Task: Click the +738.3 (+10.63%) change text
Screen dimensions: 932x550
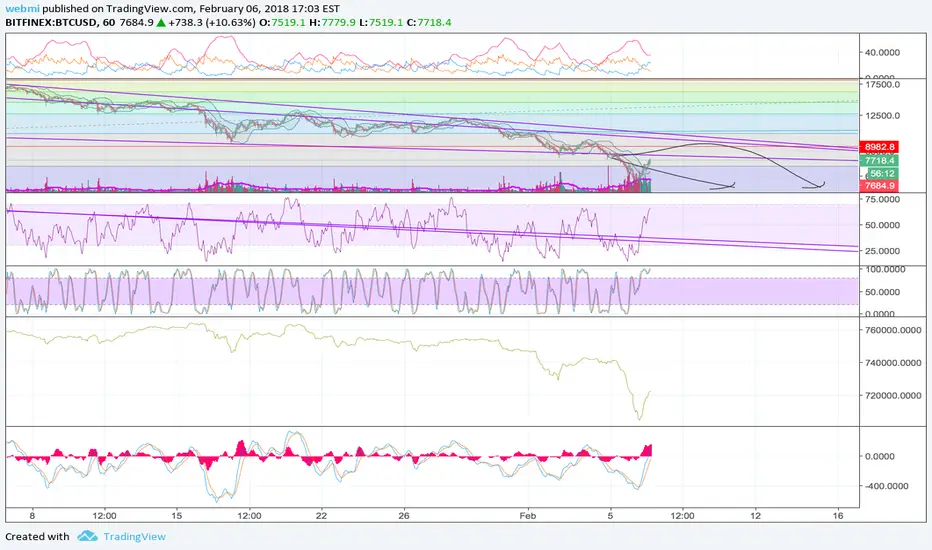Action: pos(212,23)
